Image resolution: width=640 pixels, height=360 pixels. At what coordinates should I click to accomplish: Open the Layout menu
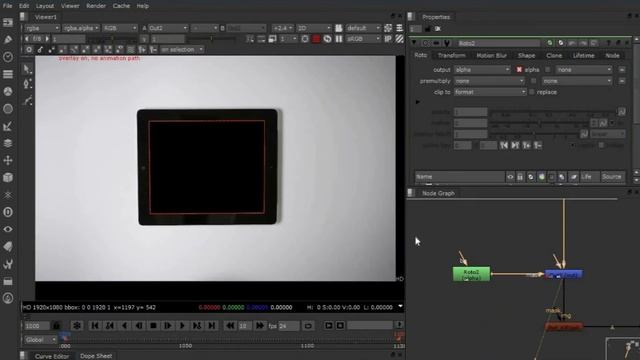[45, 6]
